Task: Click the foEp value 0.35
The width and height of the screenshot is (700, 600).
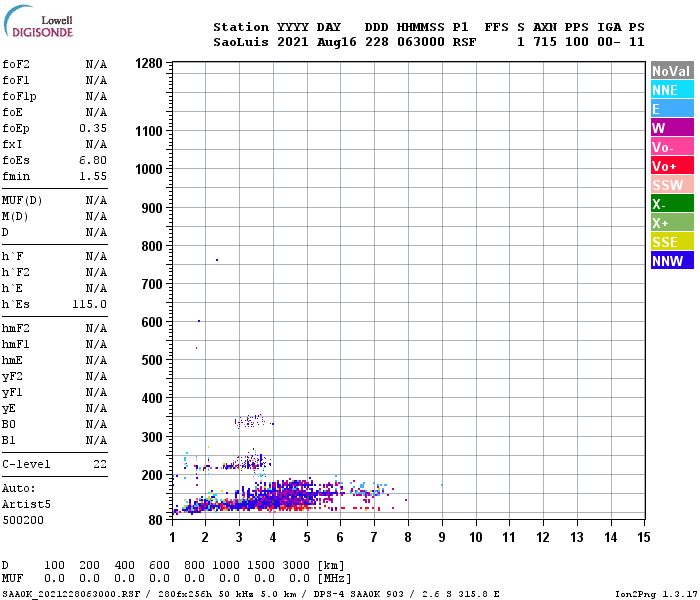Action: (x=93, y=129)
